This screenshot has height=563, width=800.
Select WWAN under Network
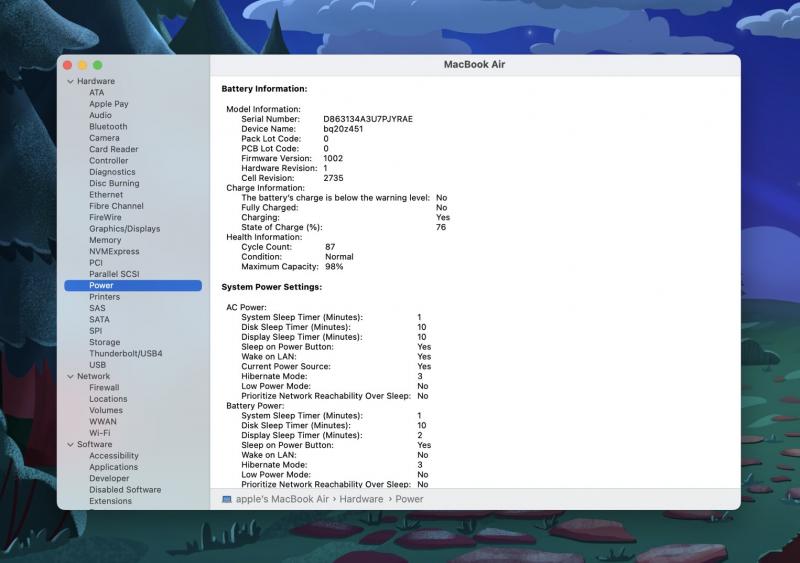[x=103, y=421]
